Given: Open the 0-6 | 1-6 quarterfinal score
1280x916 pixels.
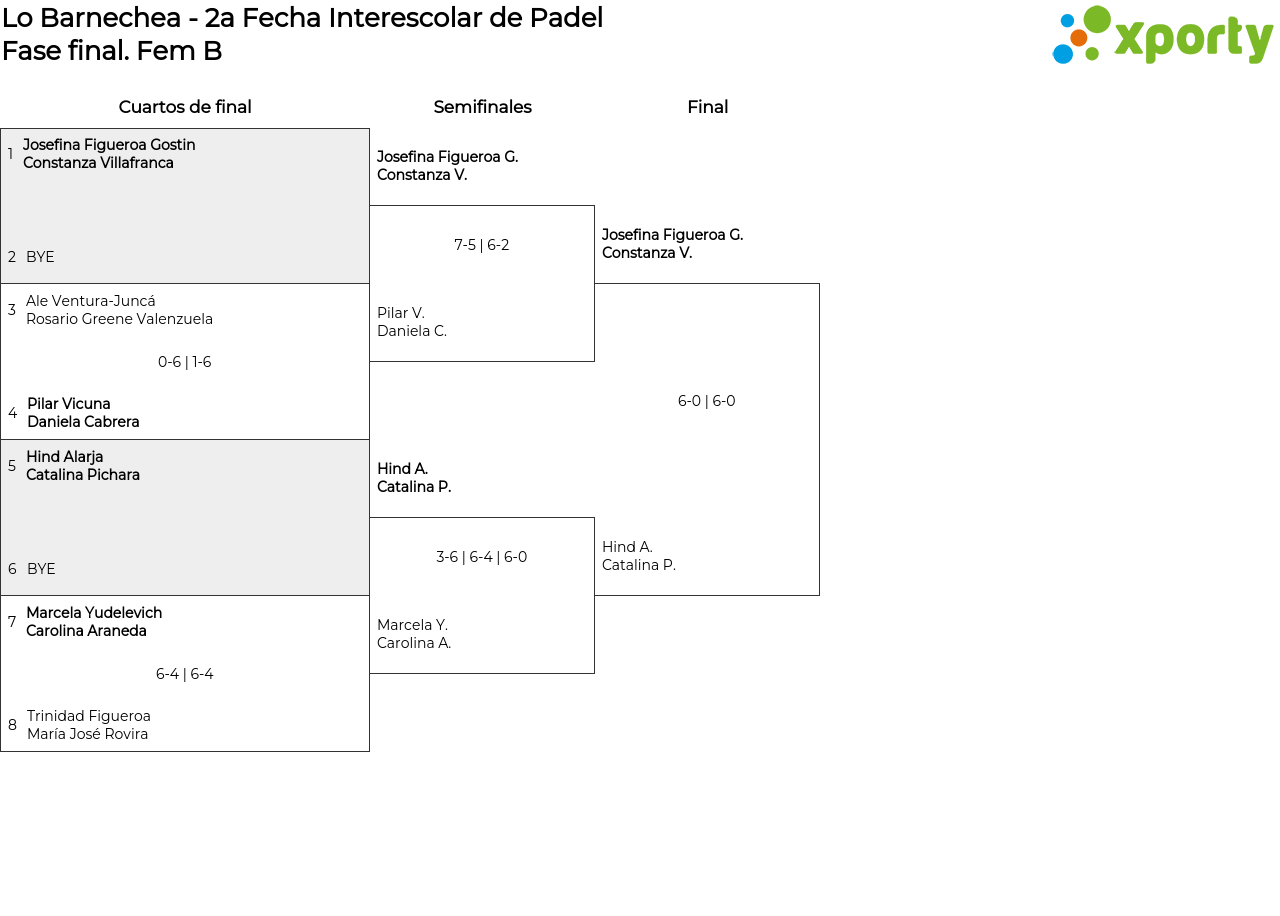Looking at the screenshot, I should [185, 362].
